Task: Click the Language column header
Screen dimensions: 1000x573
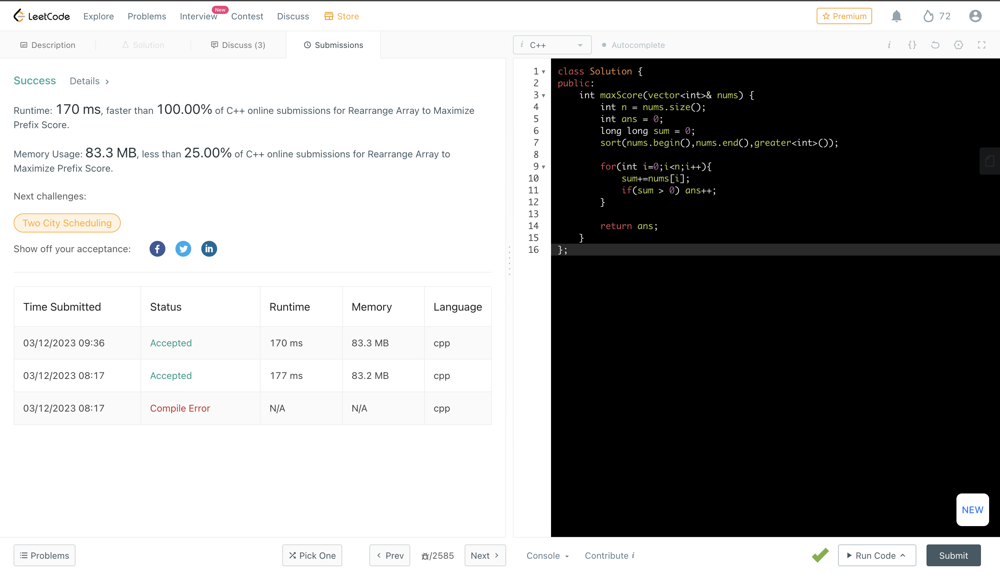Action: pos(457,307)
